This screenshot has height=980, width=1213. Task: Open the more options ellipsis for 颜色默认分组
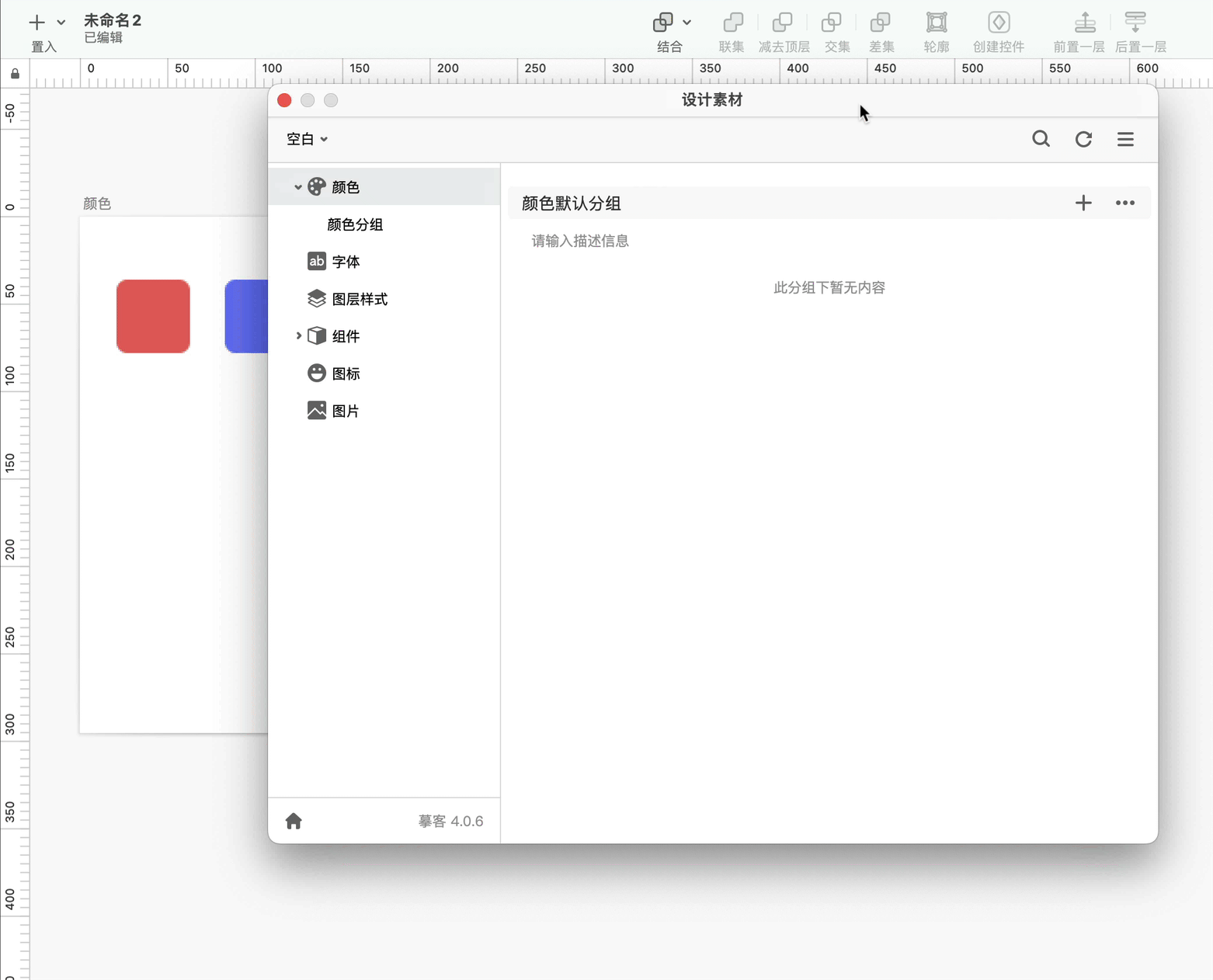(1124, 203)
